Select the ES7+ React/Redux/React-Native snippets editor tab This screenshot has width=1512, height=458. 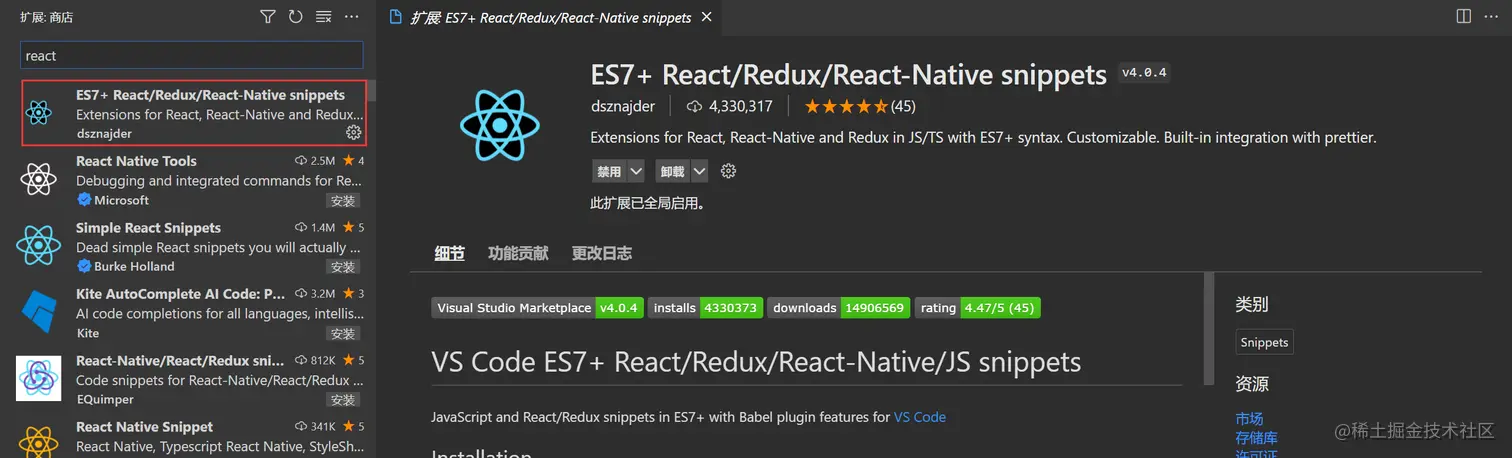tap(550, 17)
